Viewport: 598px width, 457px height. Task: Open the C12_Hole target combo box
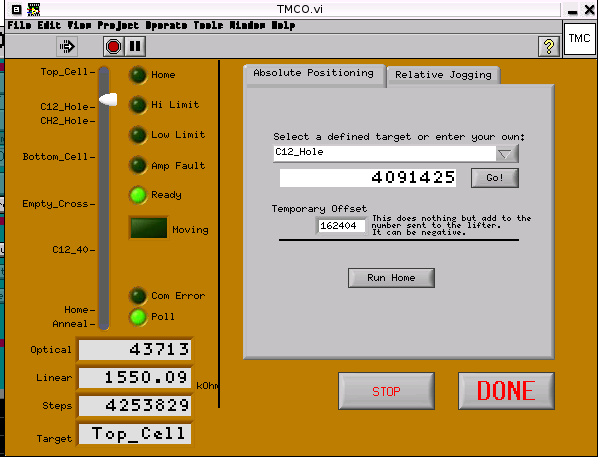pyautogui.click(x=395, y=154)
